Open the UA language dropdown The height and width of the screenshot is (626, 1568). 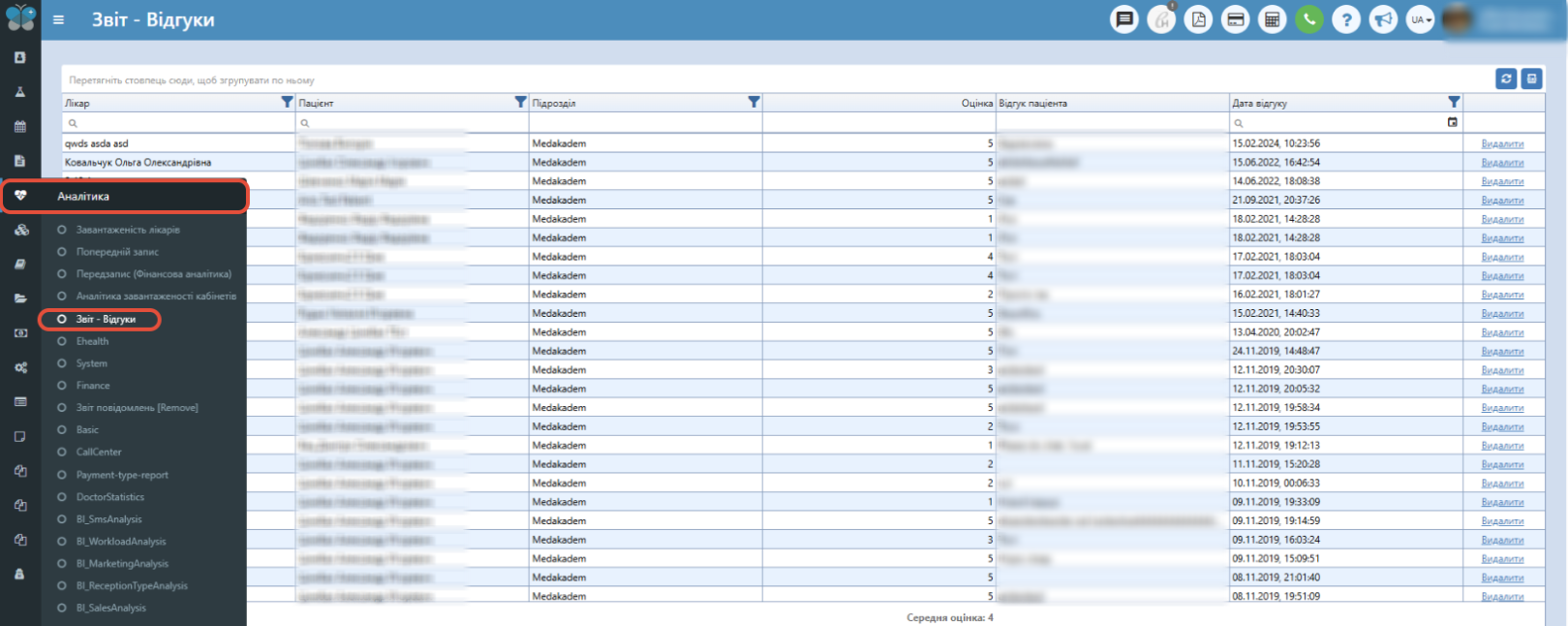(x=1420, y=19)
